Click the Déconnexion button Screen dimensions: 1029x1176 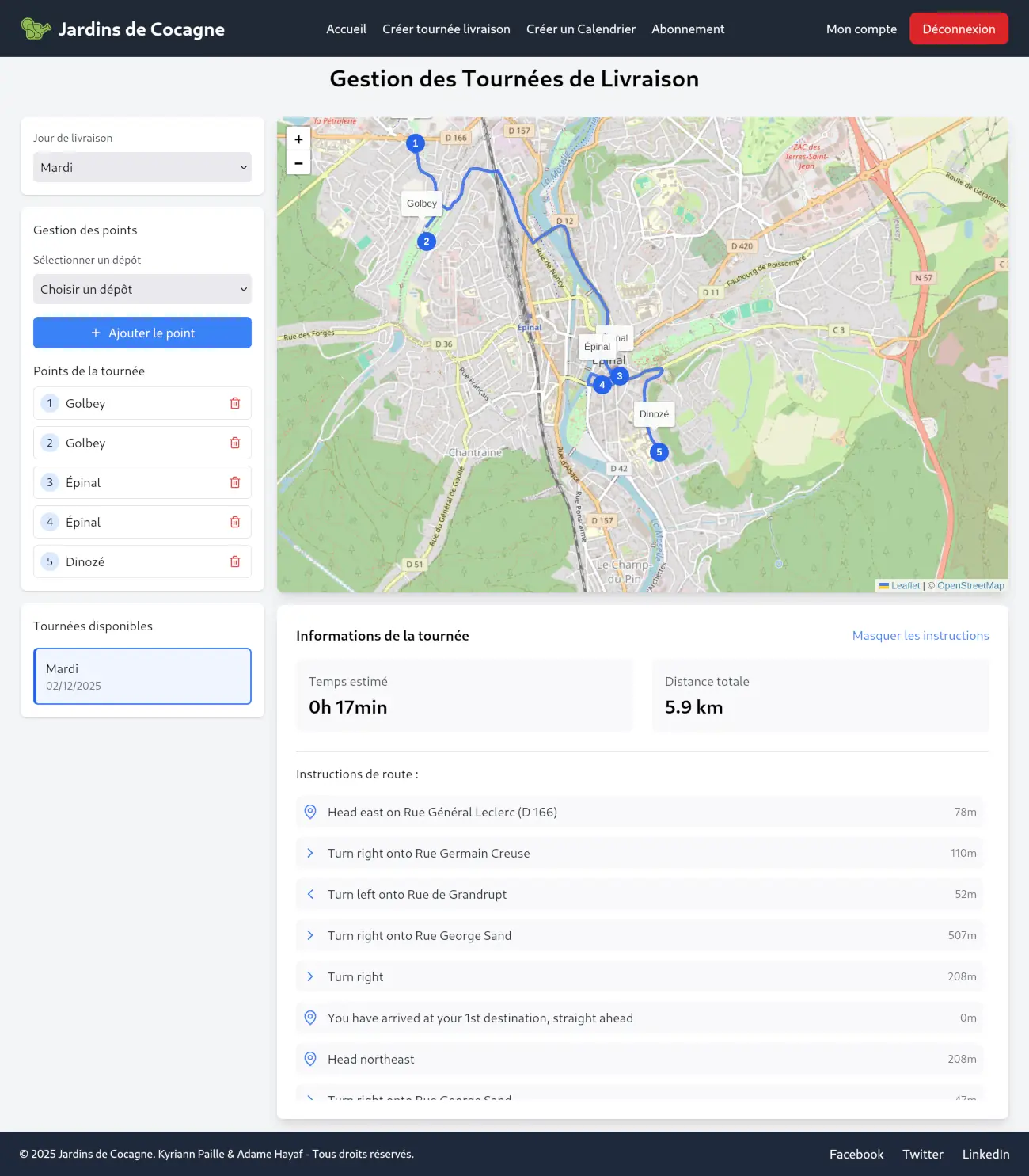(x=959, y=29)
